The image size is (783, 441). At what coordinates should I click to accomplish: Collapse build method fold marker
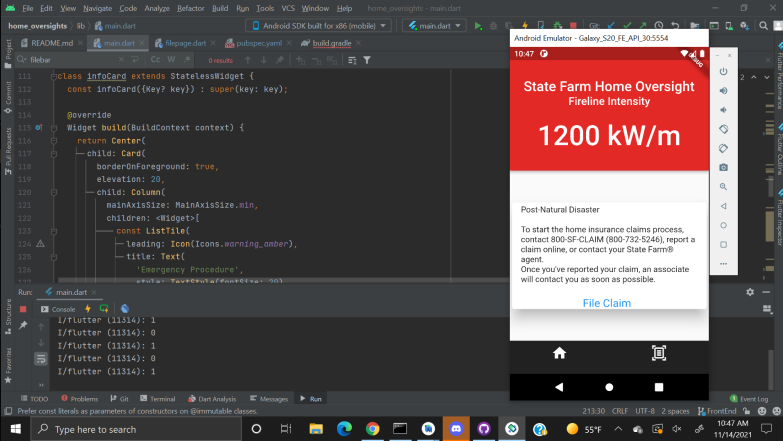coord(53,128)
